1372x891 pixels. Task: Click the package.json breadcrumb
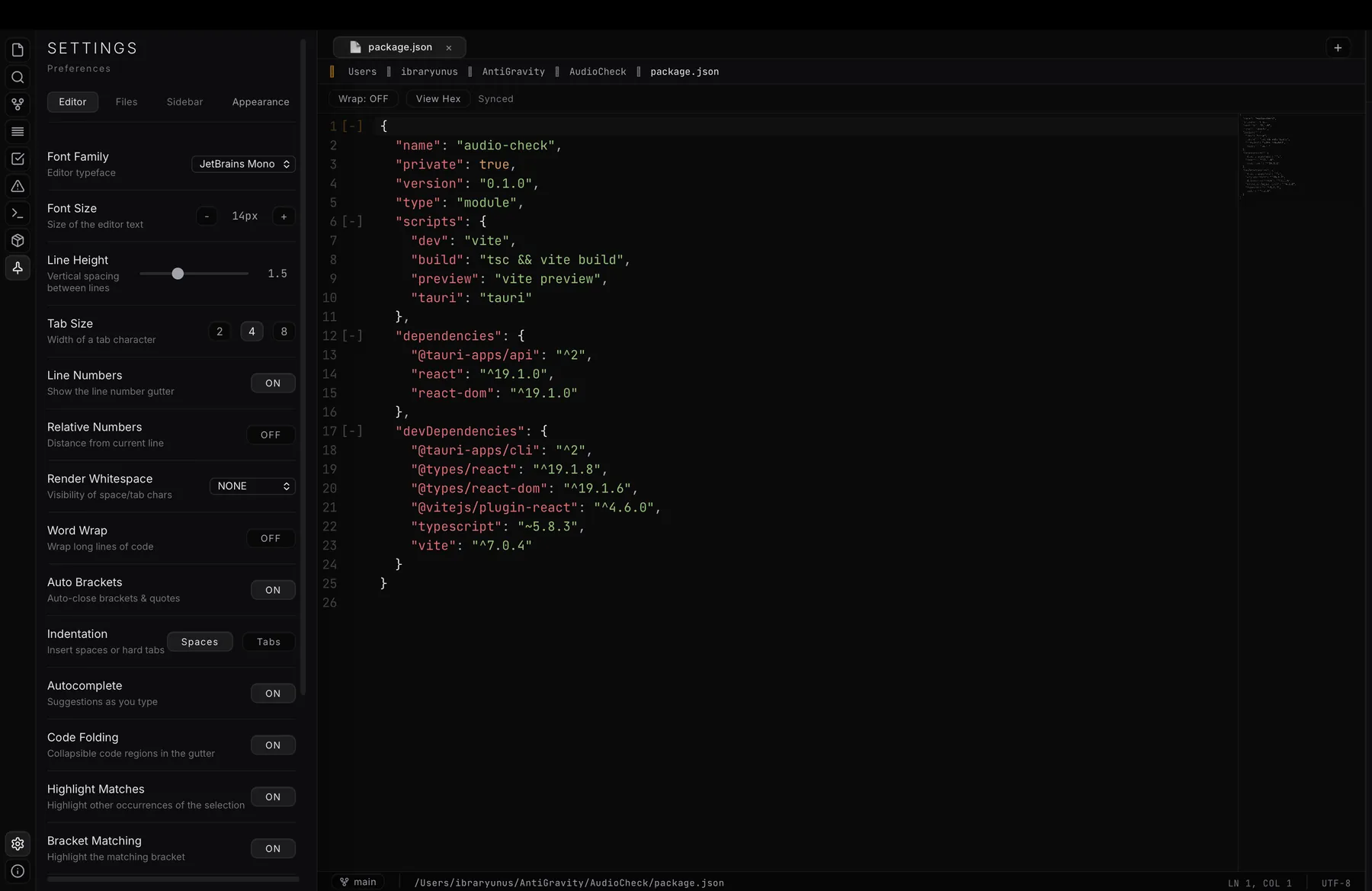point(684,72)
